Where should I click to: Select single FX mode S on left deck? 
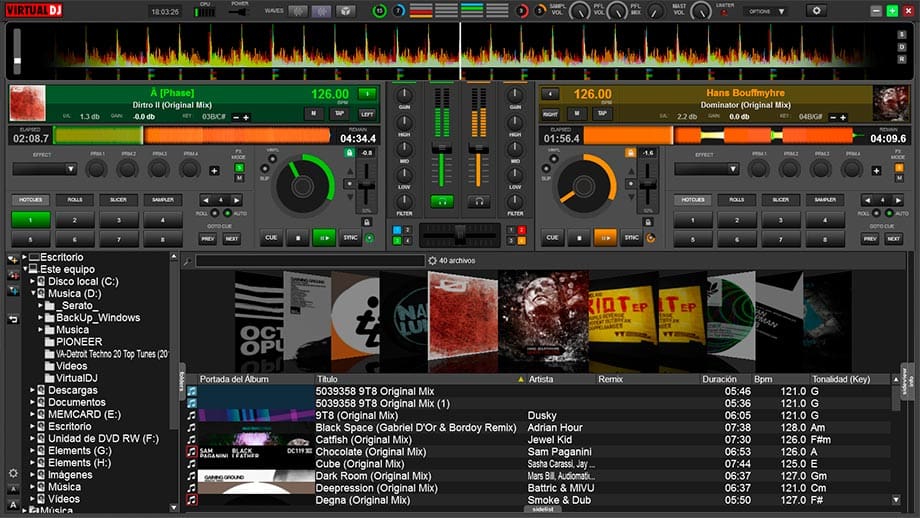pos(239,168)
